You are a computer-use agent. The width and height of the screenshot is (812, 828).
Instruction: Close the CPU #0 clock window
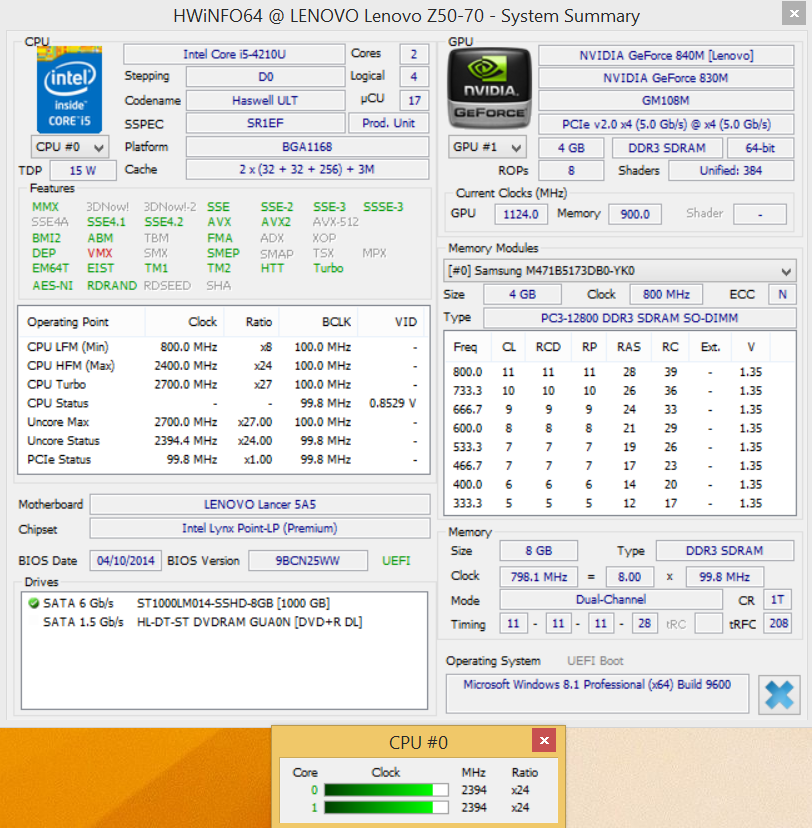click(544, 740)
